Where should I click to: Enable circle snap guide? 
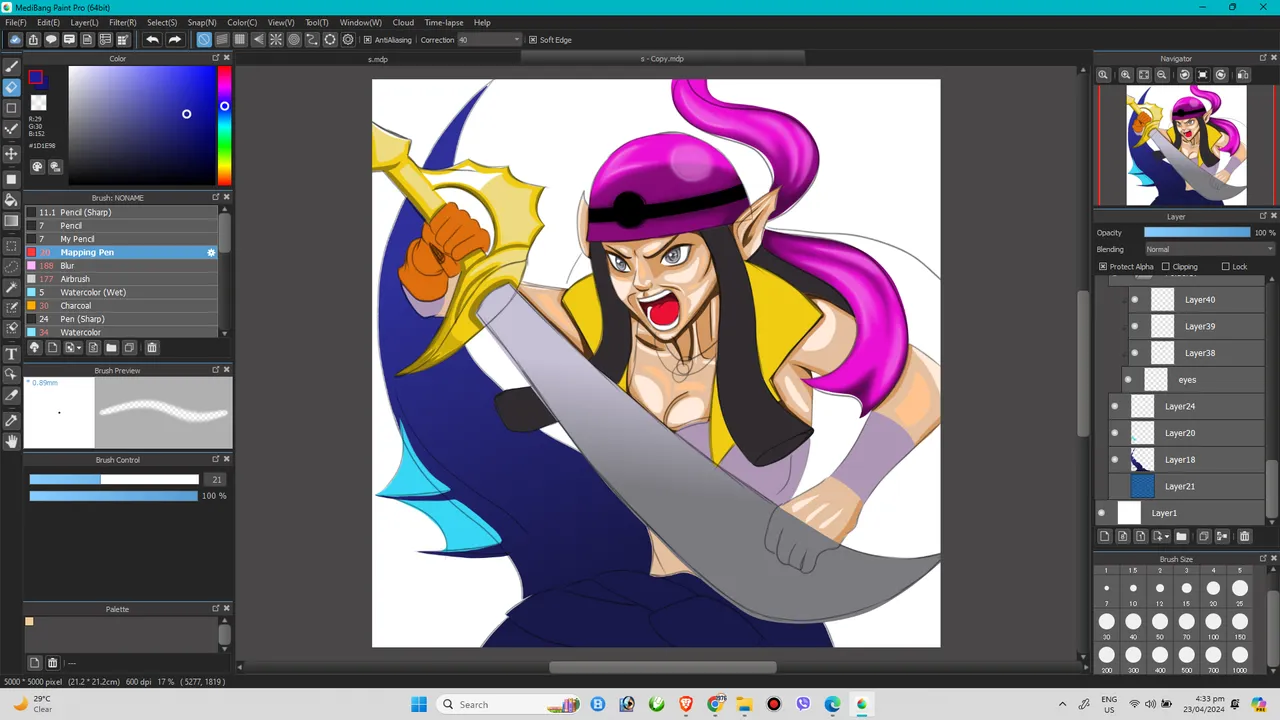tap(294, 40)
